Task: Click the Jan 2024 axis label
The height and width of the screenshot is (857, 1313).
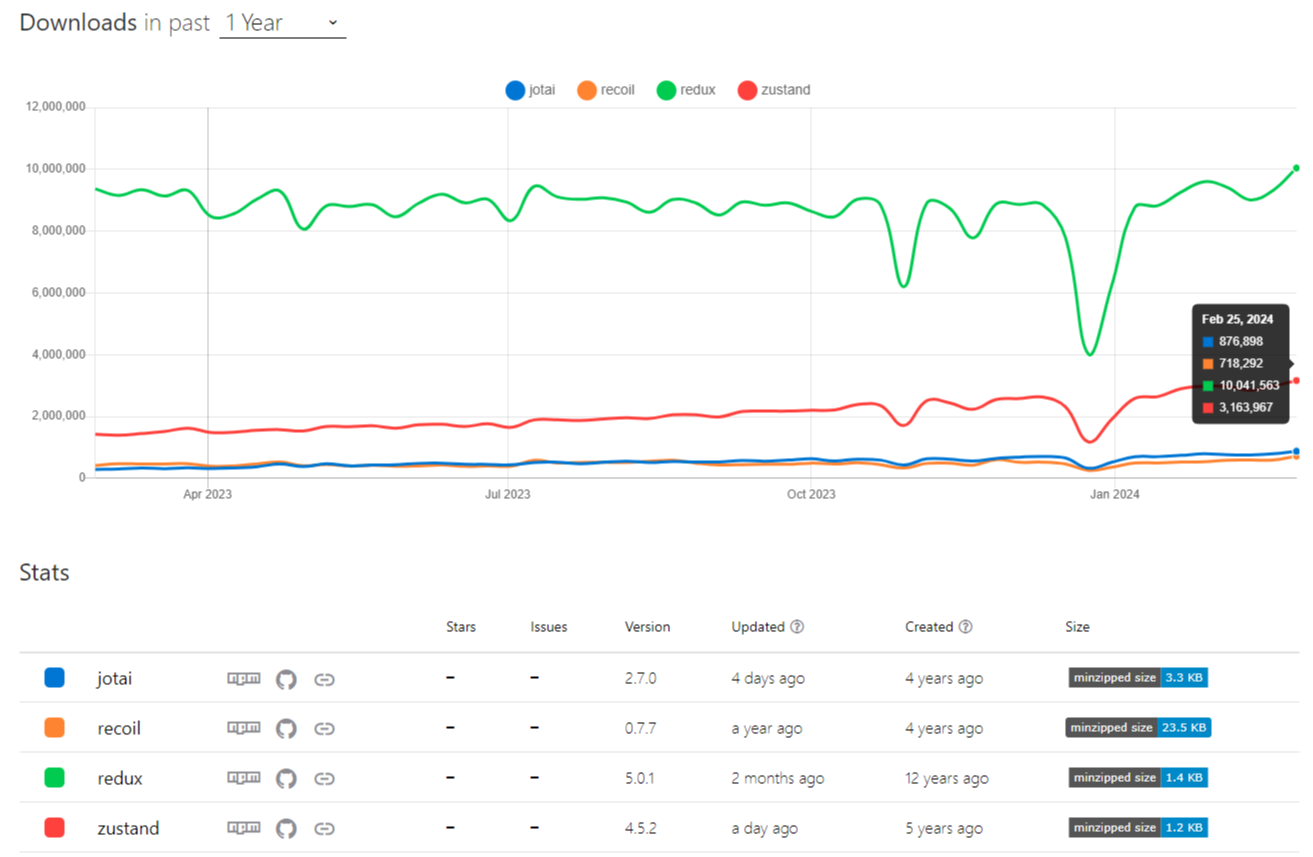Action: [1114, 494]
